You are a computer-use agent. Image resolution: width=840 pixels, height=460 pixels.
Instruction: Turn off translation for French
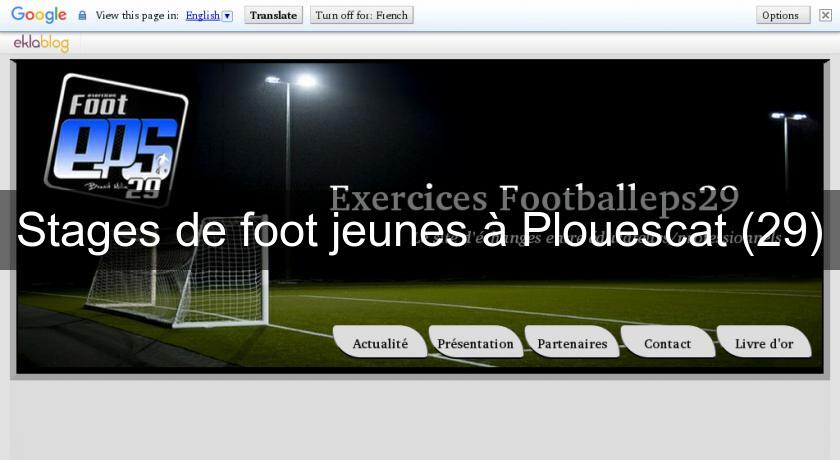coord(362,16)
